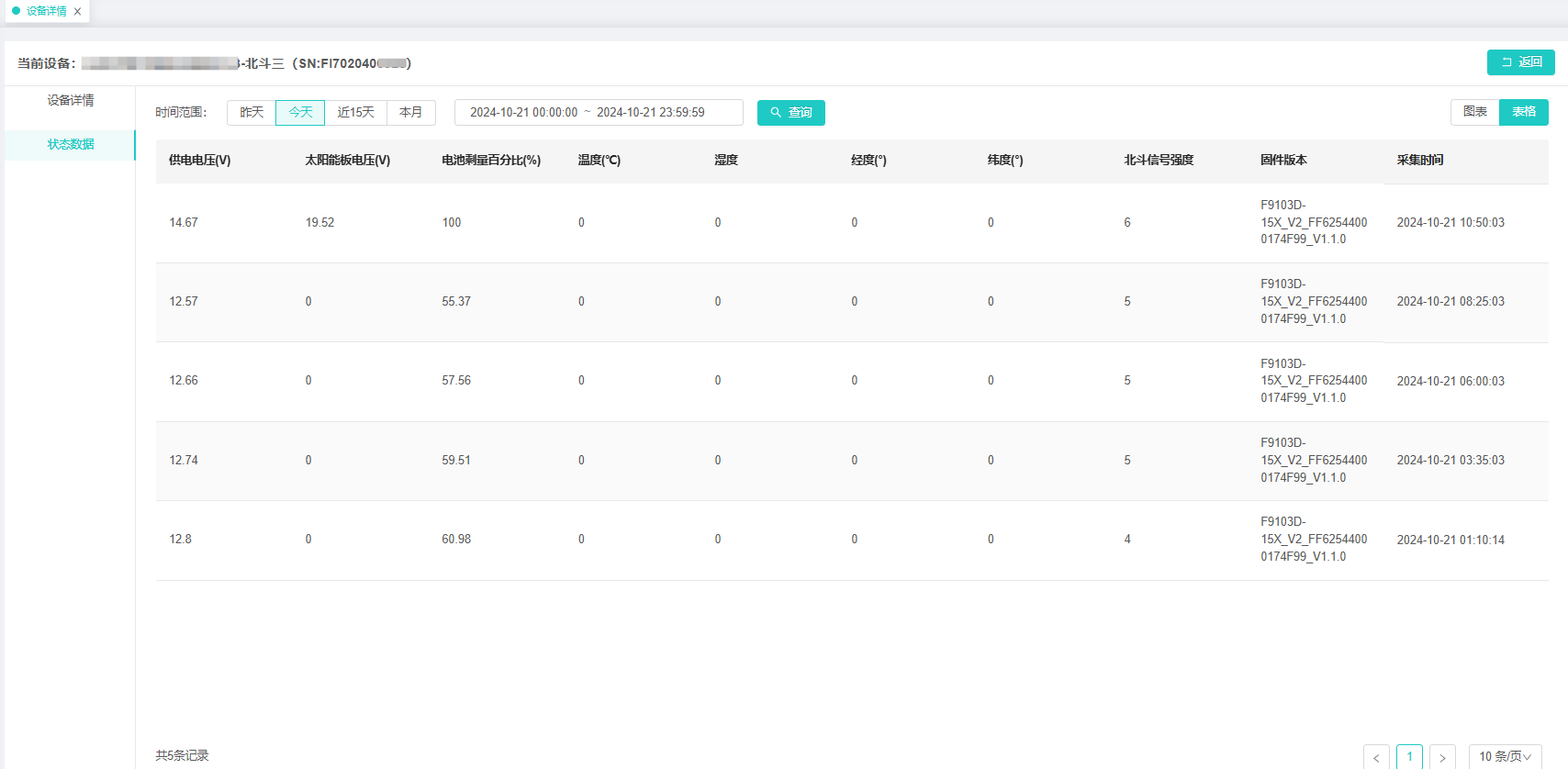Open 设备详情 in the sidebar
1568x769 pixels.
(x=71, y=101)
